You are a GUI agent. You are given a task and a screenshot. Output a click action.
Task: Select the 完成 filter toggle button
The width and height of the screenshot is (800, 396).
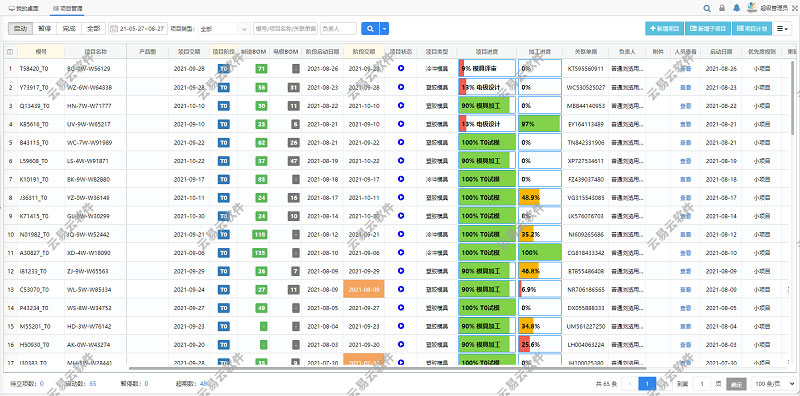click(69, 29)
